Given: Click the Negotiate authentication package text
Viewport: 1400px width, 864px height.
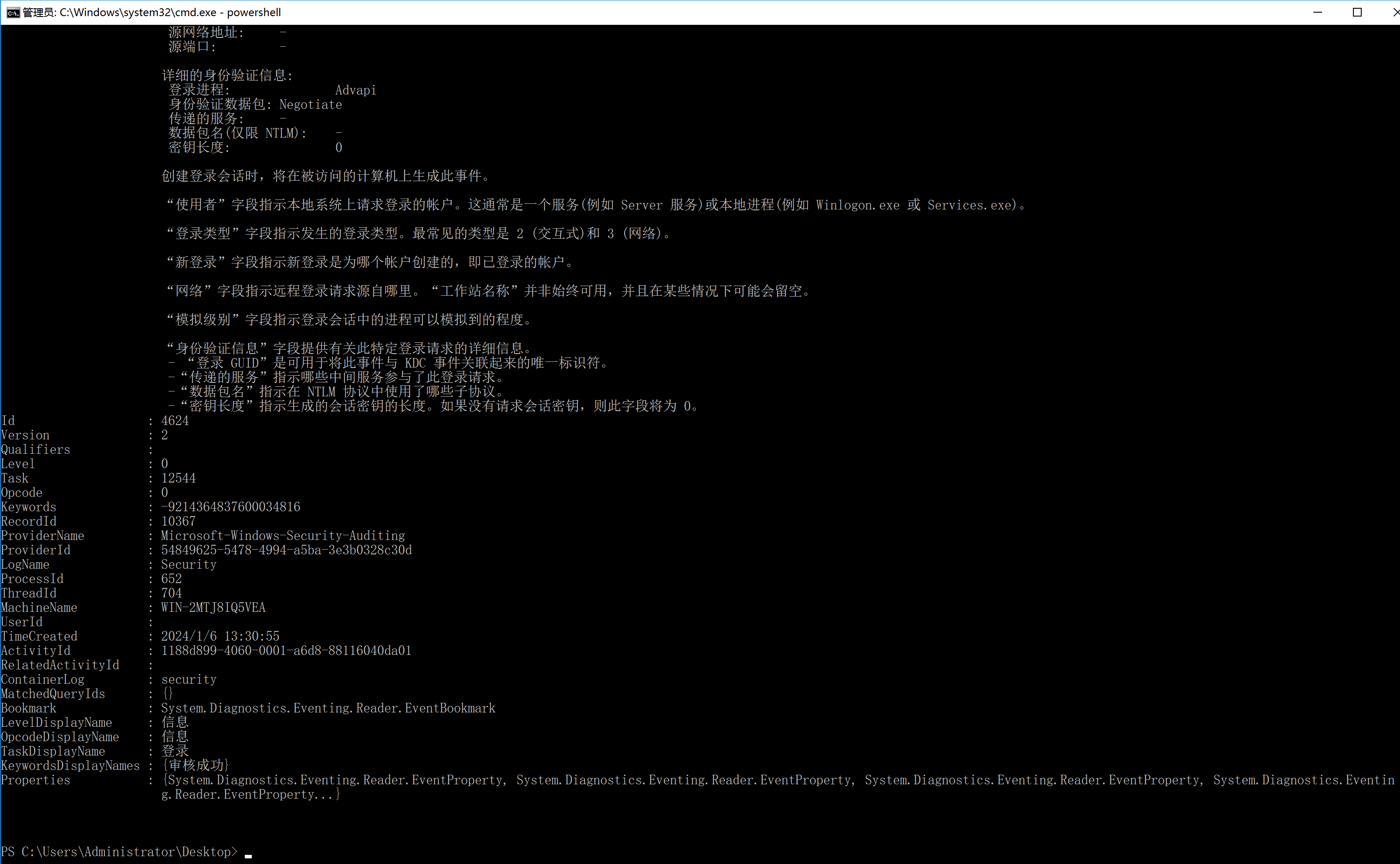Looking at the screenshot, I should point(310,105).
